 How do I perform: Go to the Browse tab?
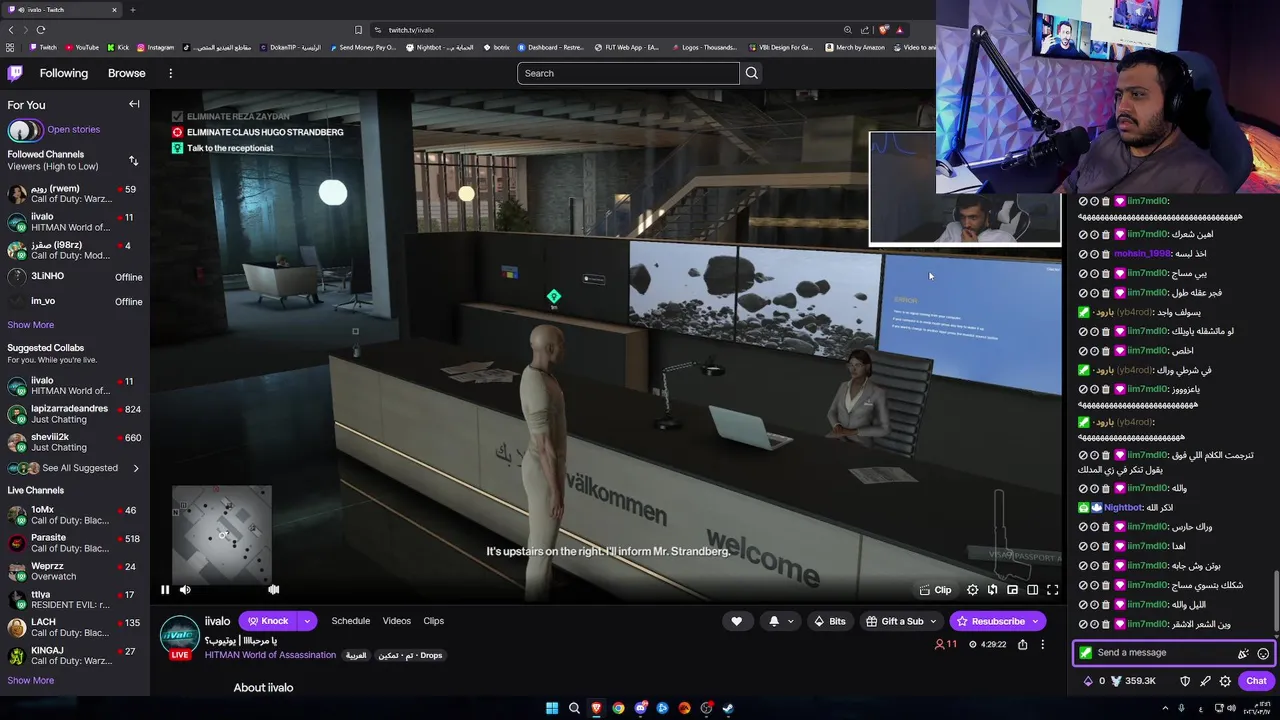[126, 73]
